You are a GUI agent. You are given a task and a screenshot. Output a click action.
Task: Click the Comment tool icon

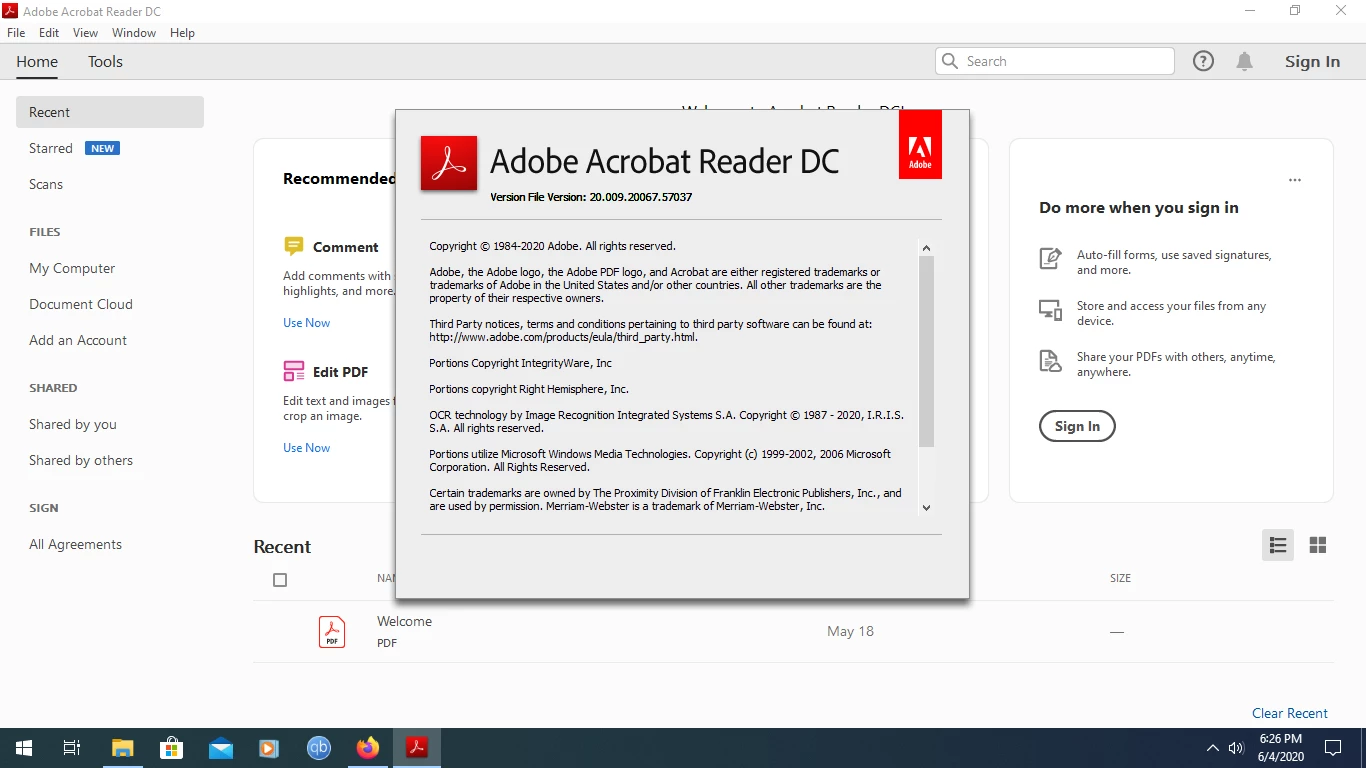coord(294,246)
